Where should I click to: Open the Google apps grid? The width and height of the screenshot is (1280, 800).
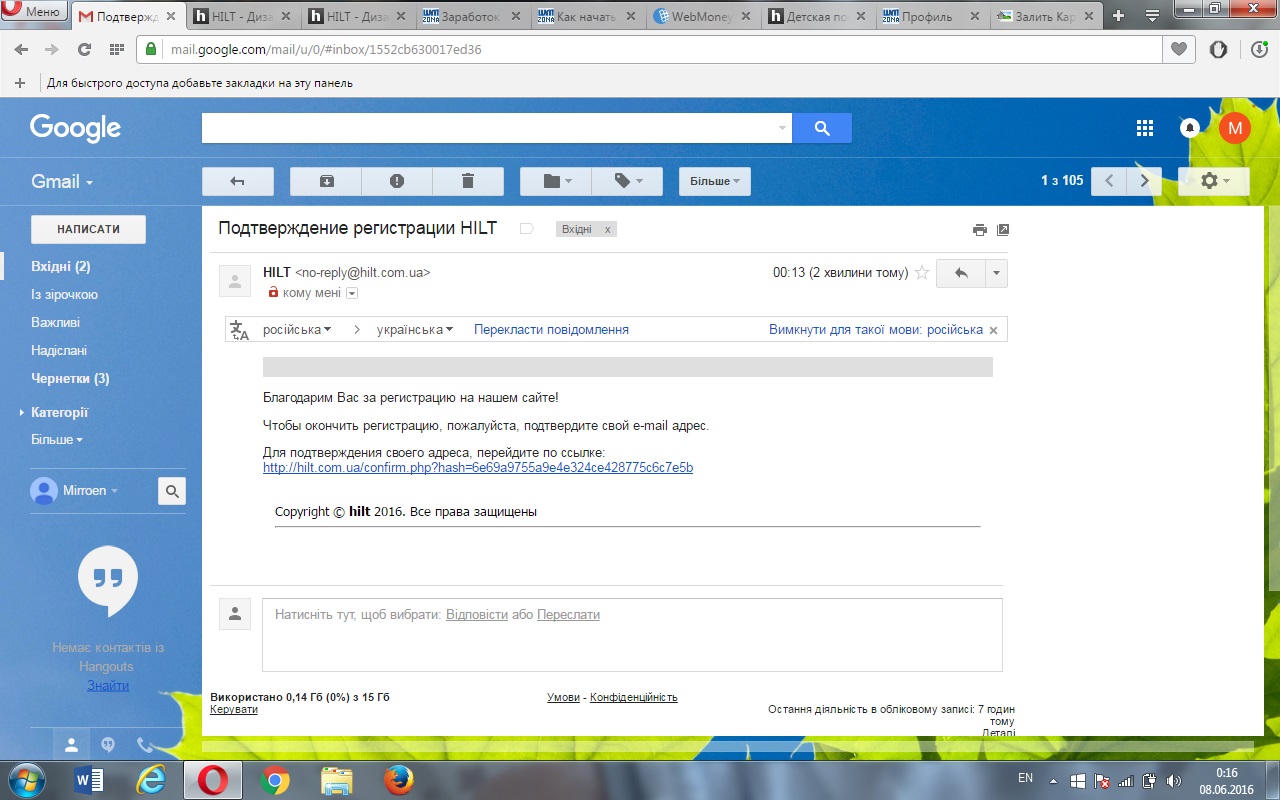pos(1145,128)
